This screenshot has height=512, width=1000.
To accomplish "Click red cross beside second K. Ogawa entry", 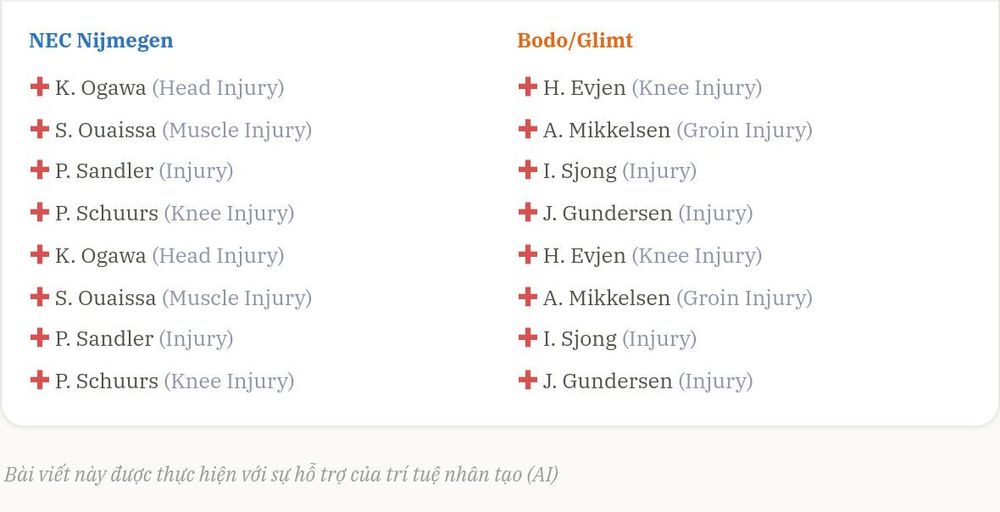I will (40, 254).
